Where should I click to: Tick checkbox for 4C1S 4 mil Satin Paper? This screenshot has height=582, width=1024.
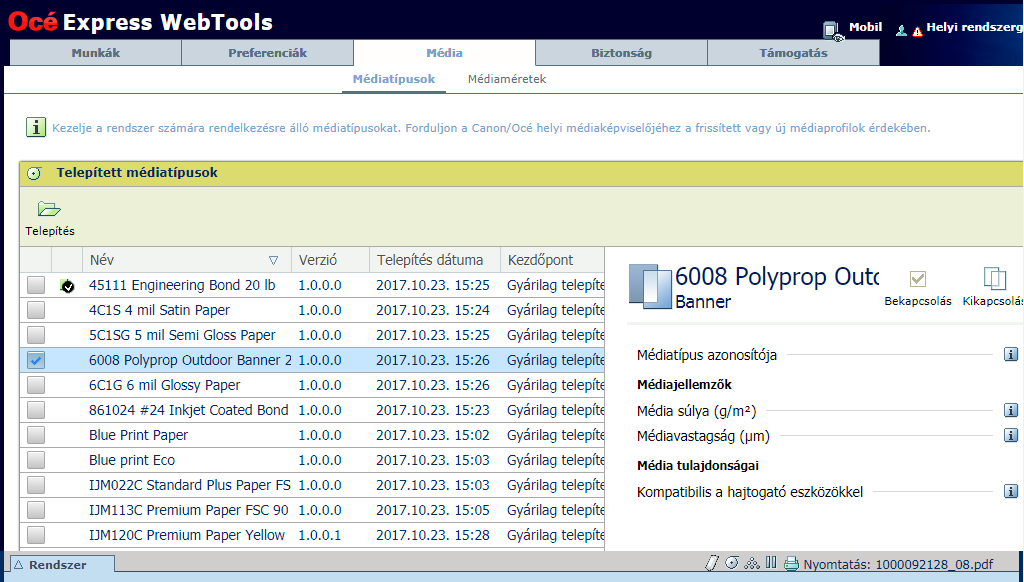[36, 310]
